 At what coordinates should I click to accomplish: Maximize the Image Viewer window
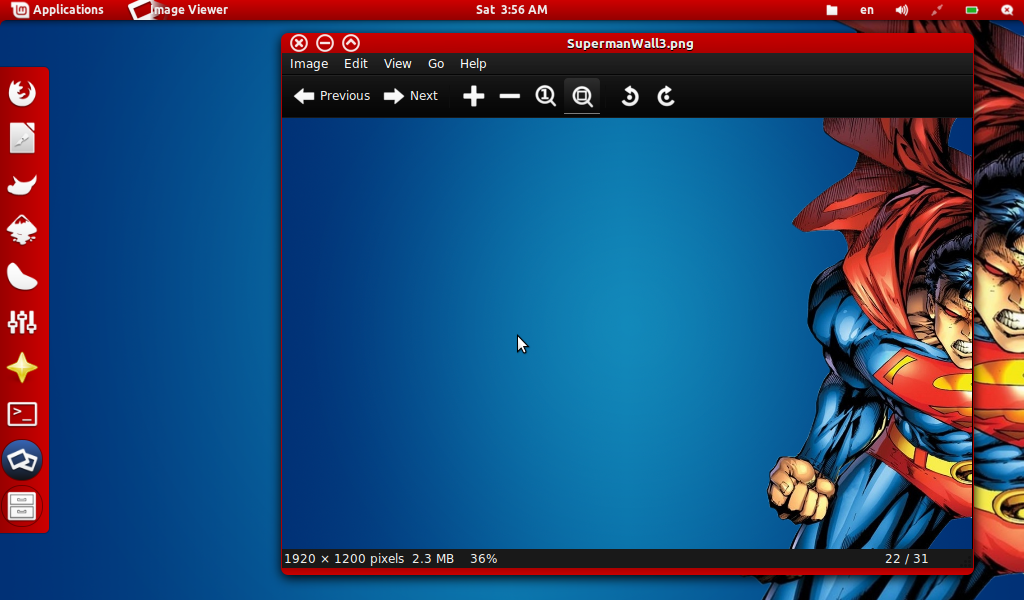tap(351, 43)
